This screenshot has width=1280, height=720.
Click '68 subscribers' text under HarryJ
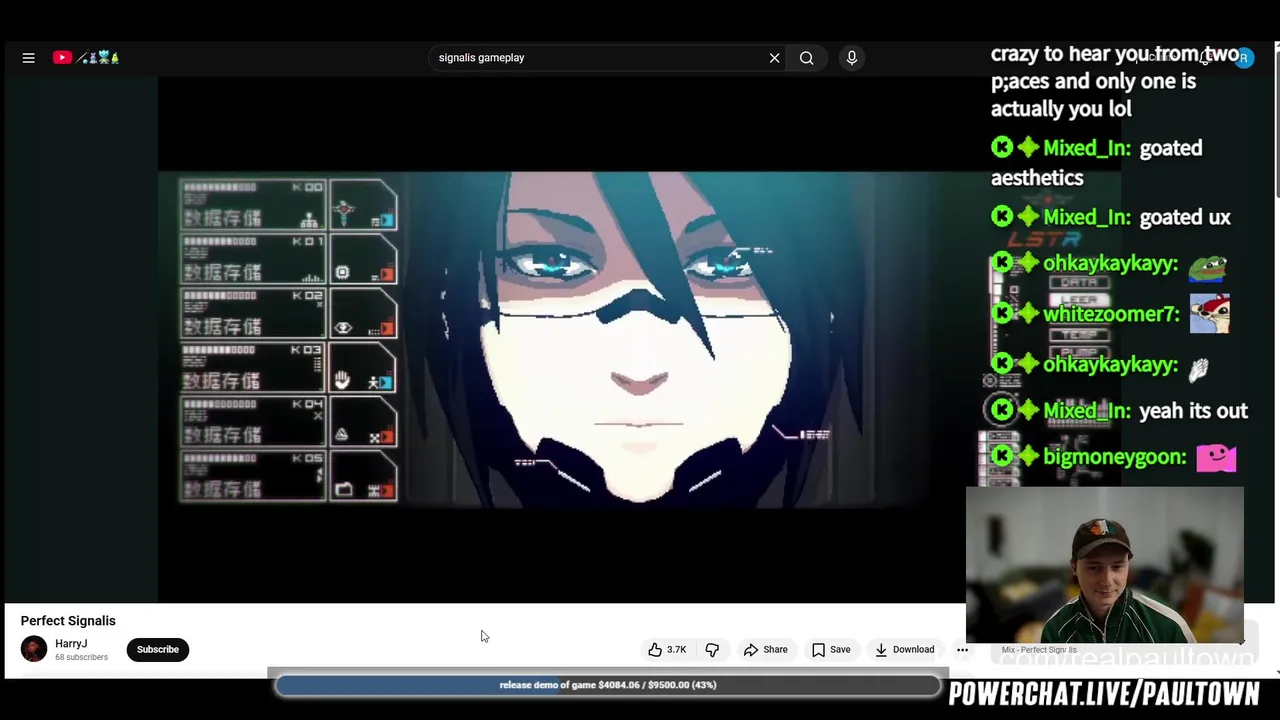pyautogui.click(x=81, y=658)
